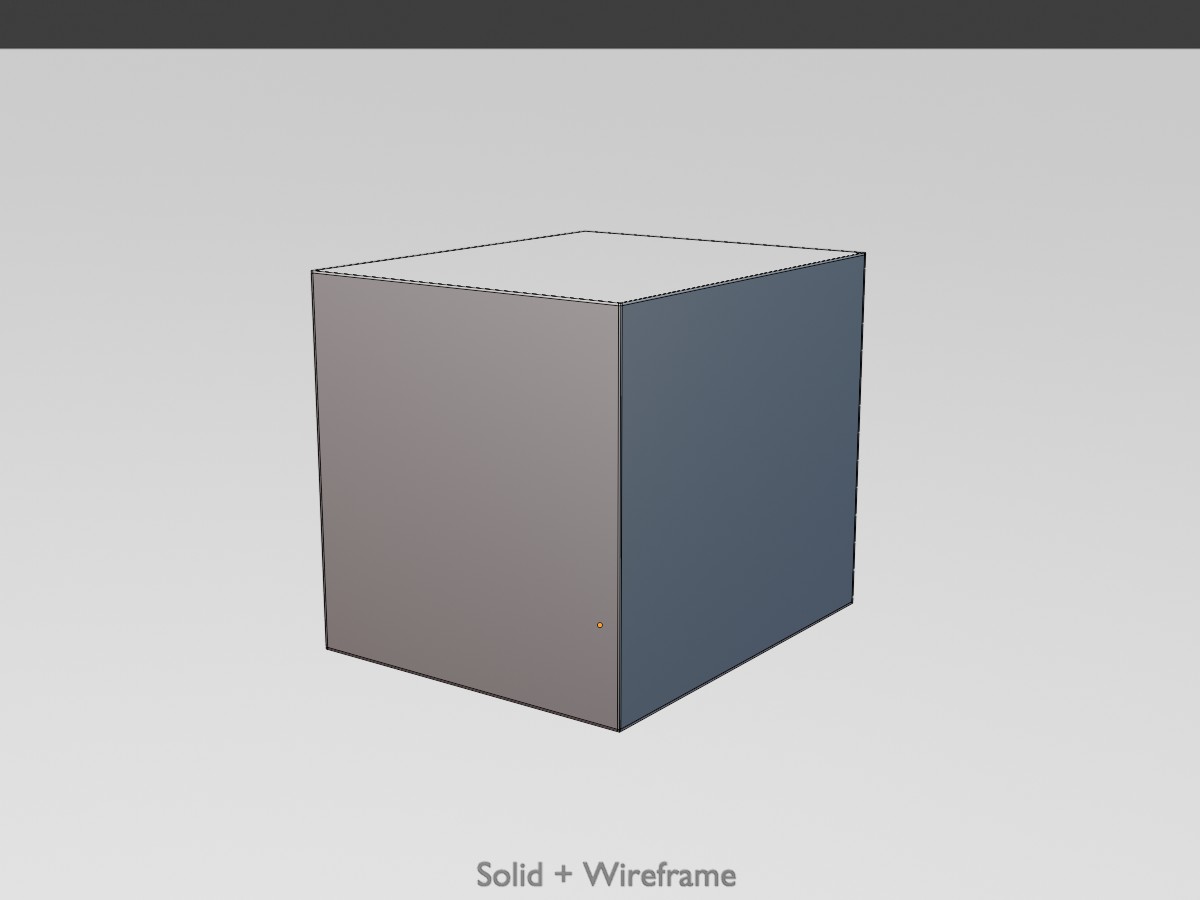Click the leftmost vertical wireframe edge
The image size is (1200, 900).
(319, 460)
